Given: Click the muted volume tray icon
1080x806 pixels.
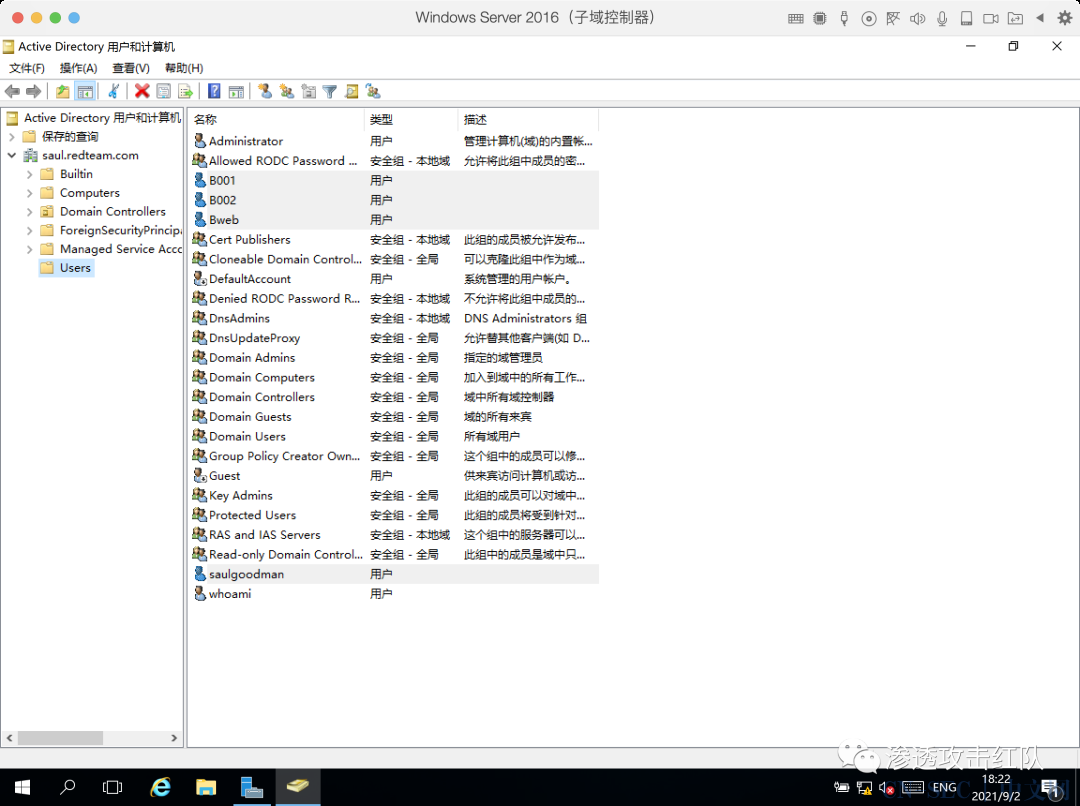Looking at the screenshot, I should 886,787.
